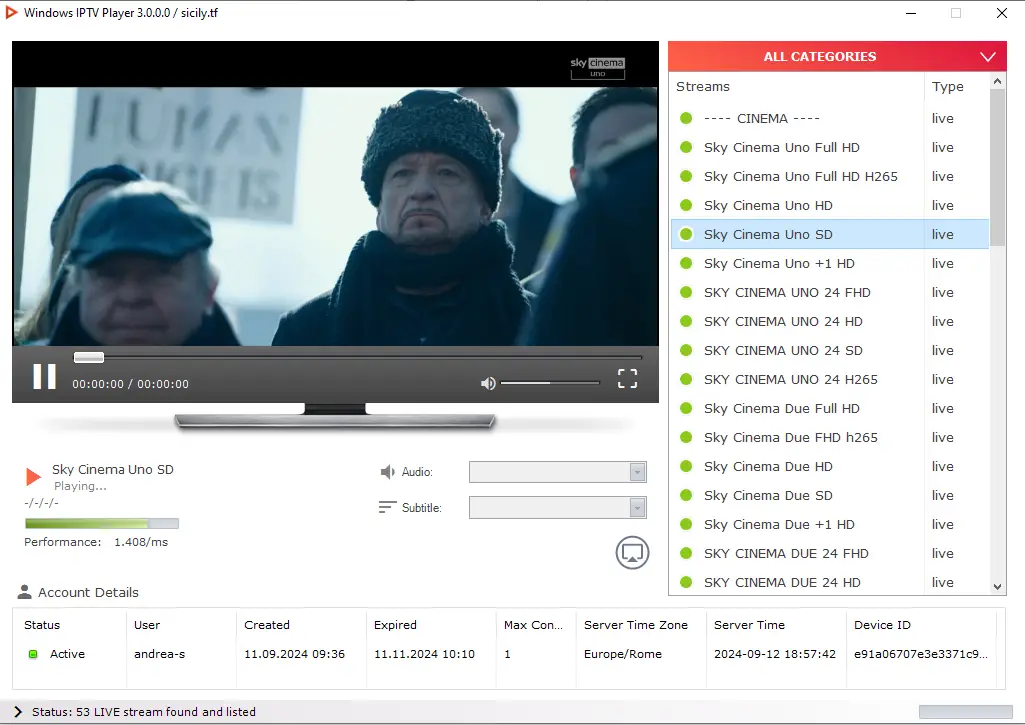Click the green Active status indicator
1025x725 pixels.
pyautogui.click(x=33, y=654)
